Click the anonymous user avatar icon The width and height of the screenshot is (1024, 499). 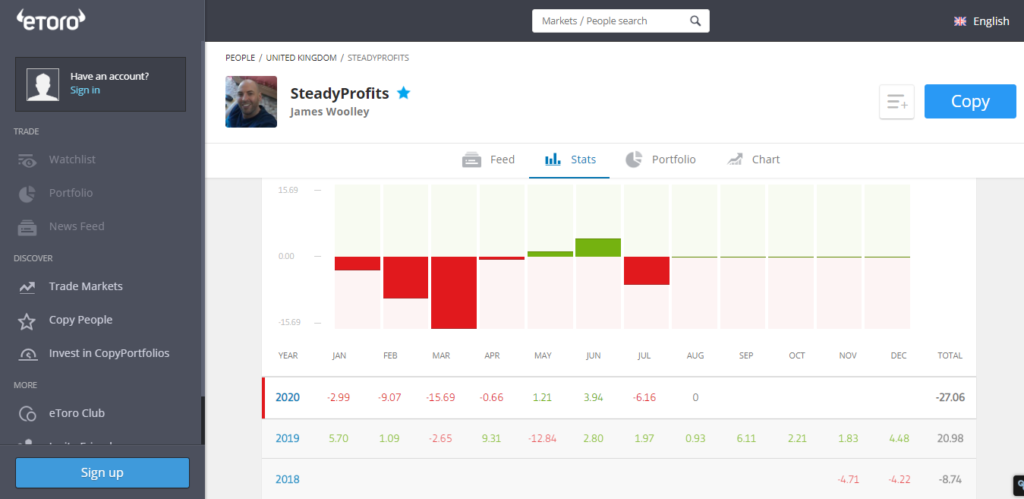coord(43,84)
